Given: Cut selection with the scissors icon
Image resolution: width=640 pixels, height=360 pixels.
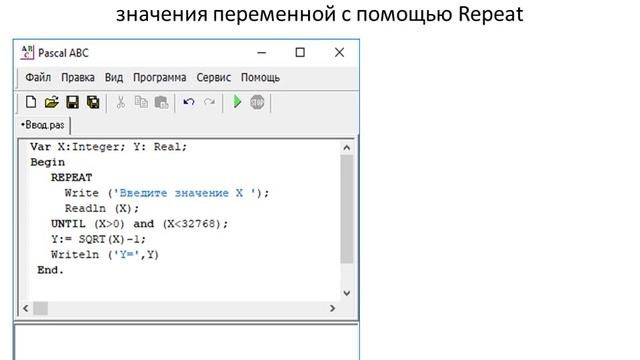Looking at the screenshot, I should [x=120, y=102].
